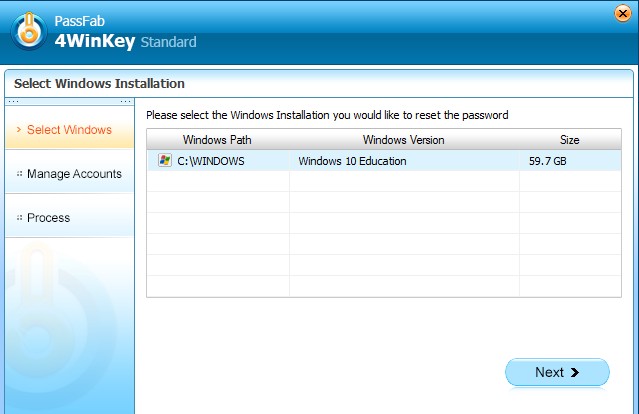This screenshot has width=639, height=414.
Task: Sort by the Windows Version column header
Action: click(404, 140)
